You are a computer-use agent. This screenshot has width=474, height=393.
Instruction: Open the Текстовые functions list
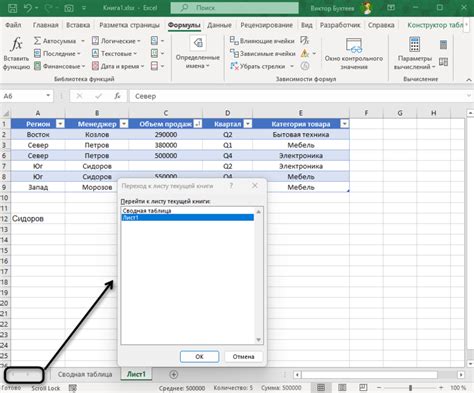pos(114,53)
